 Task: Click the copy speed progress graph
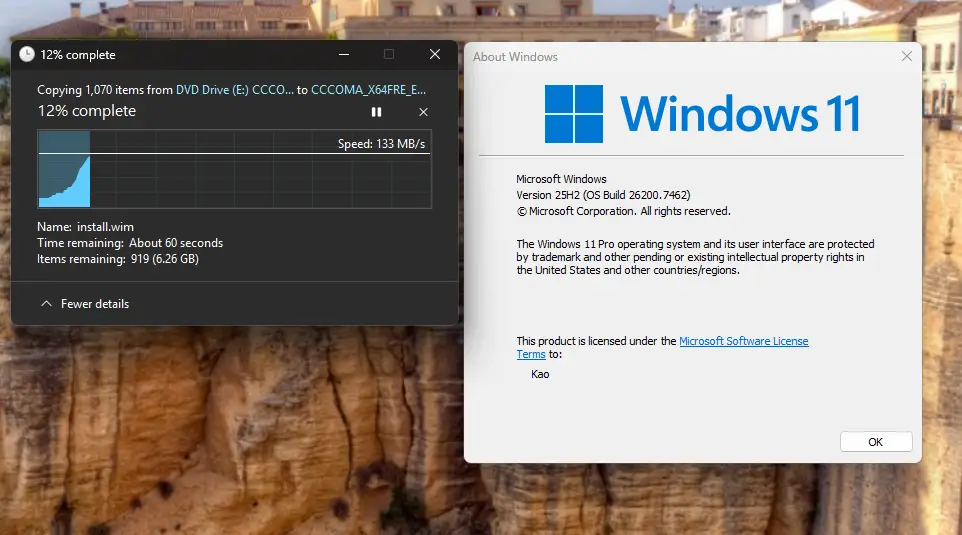[234, 169]
